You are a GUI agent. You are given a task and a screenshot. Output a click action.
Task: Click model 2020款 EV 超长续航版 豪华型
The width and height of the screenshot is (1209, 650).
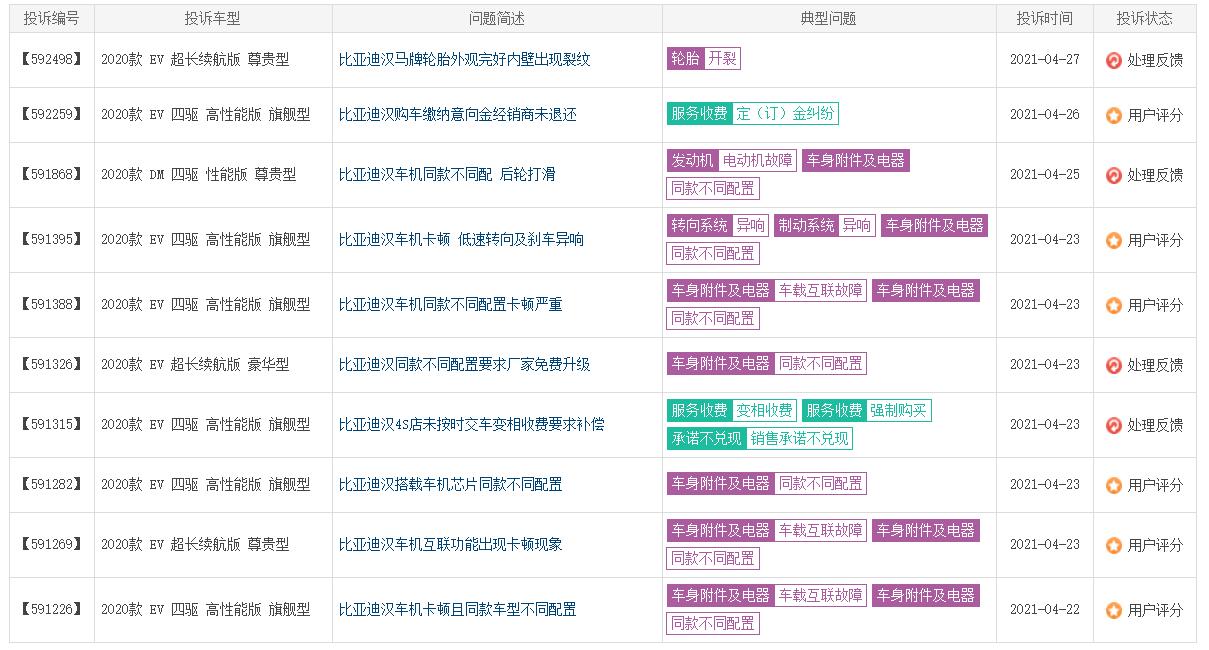tap(195, 365)
